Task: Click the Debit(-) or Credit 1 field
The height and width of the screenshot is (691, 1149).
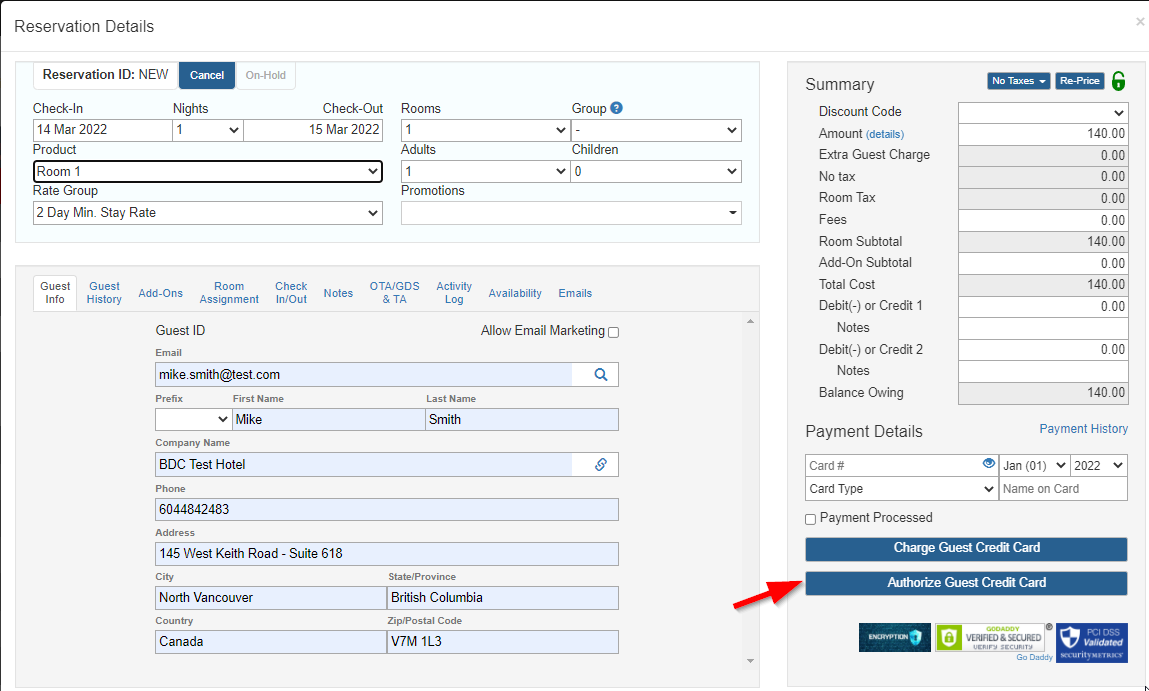Action: pos(1043,306)
